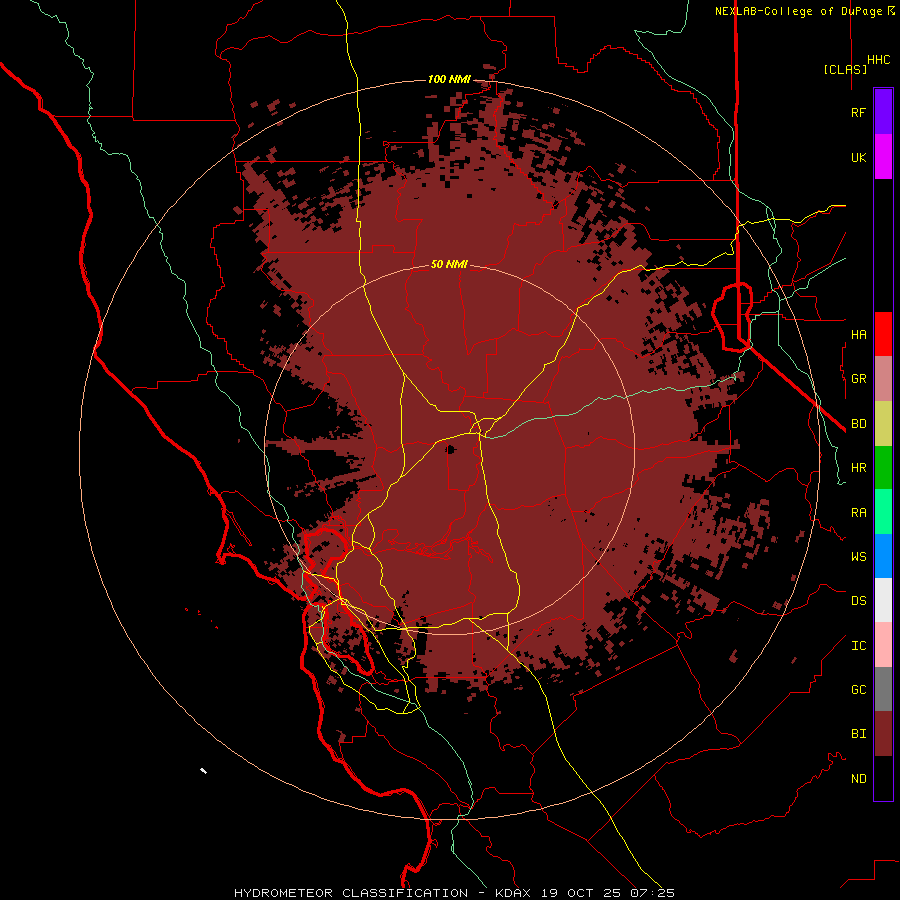Viewport: 900px width, 900px height.
Task: Click the UK magenta legend swatch
Action: [883, 157]
